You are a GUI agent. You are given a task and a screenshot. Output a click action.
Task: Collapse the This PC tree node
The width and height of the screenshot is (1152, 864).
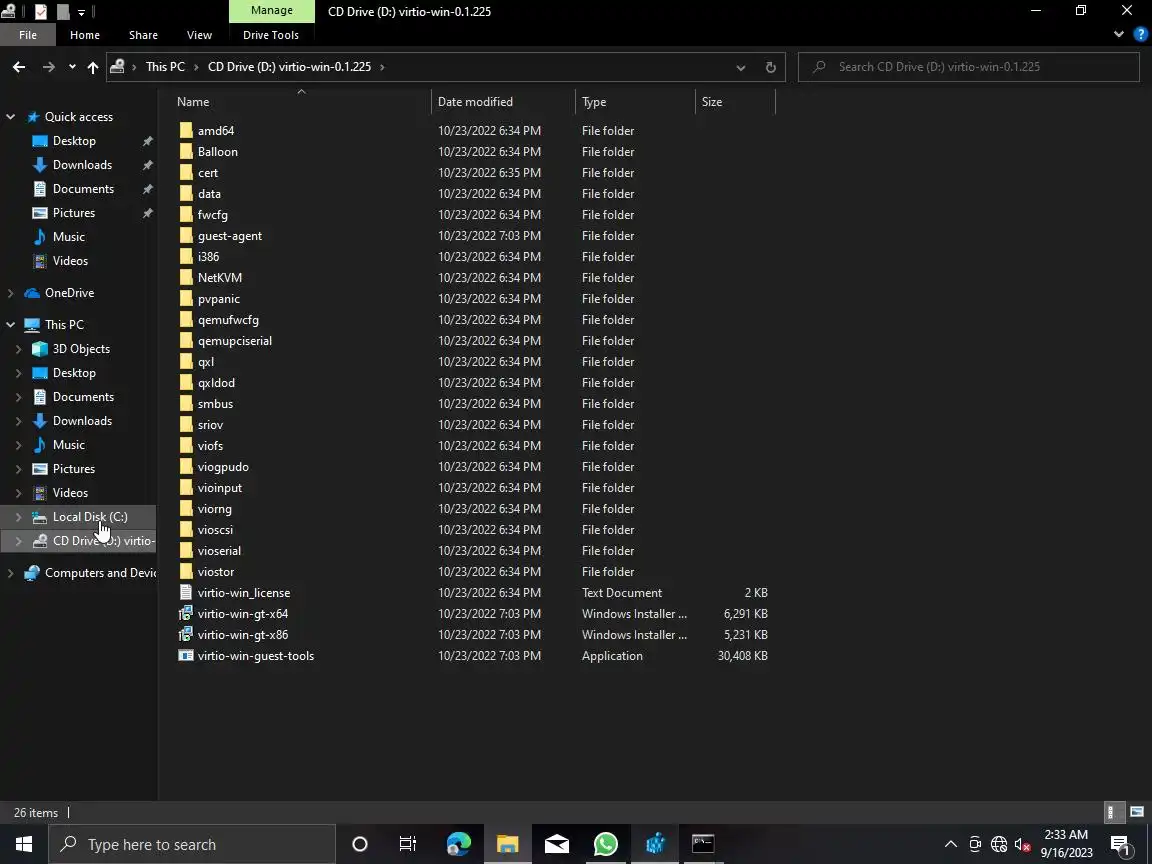[x=10, y=325]
